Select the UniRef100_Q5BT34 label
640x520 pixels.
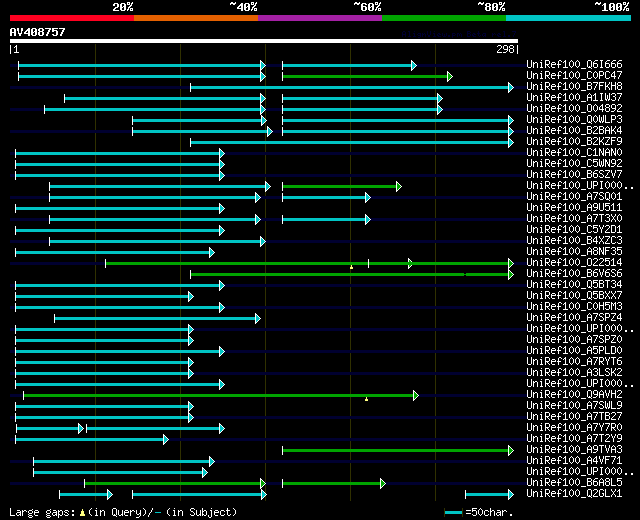pos(574,285)
